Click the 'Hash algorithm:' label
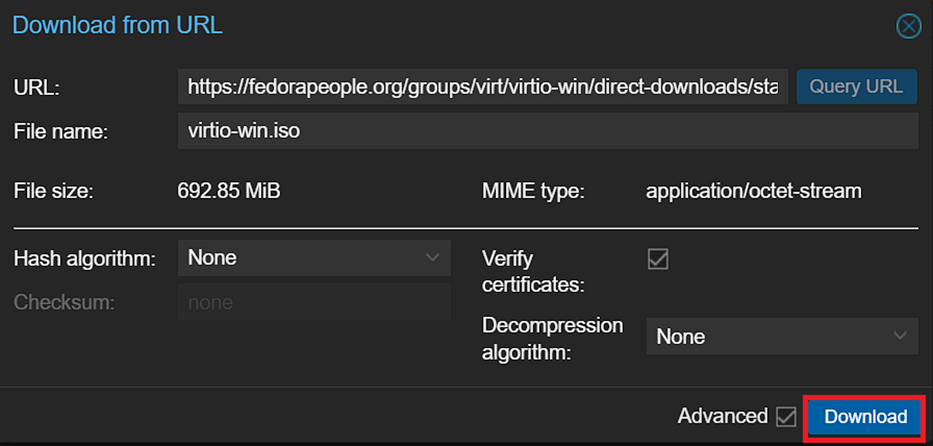The image size is (933, 446). pos(85,258)
